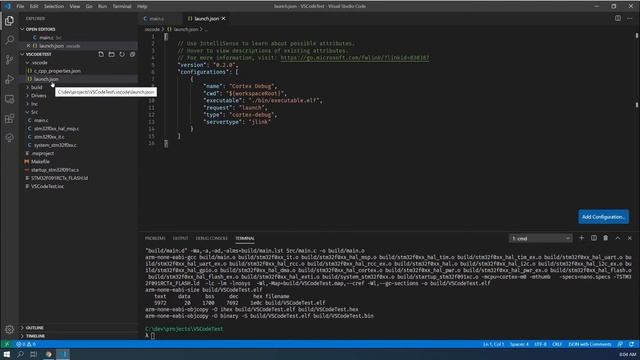Expand the Drivers folder
Viewport: 640px width, 360px height.
point(38,96)
